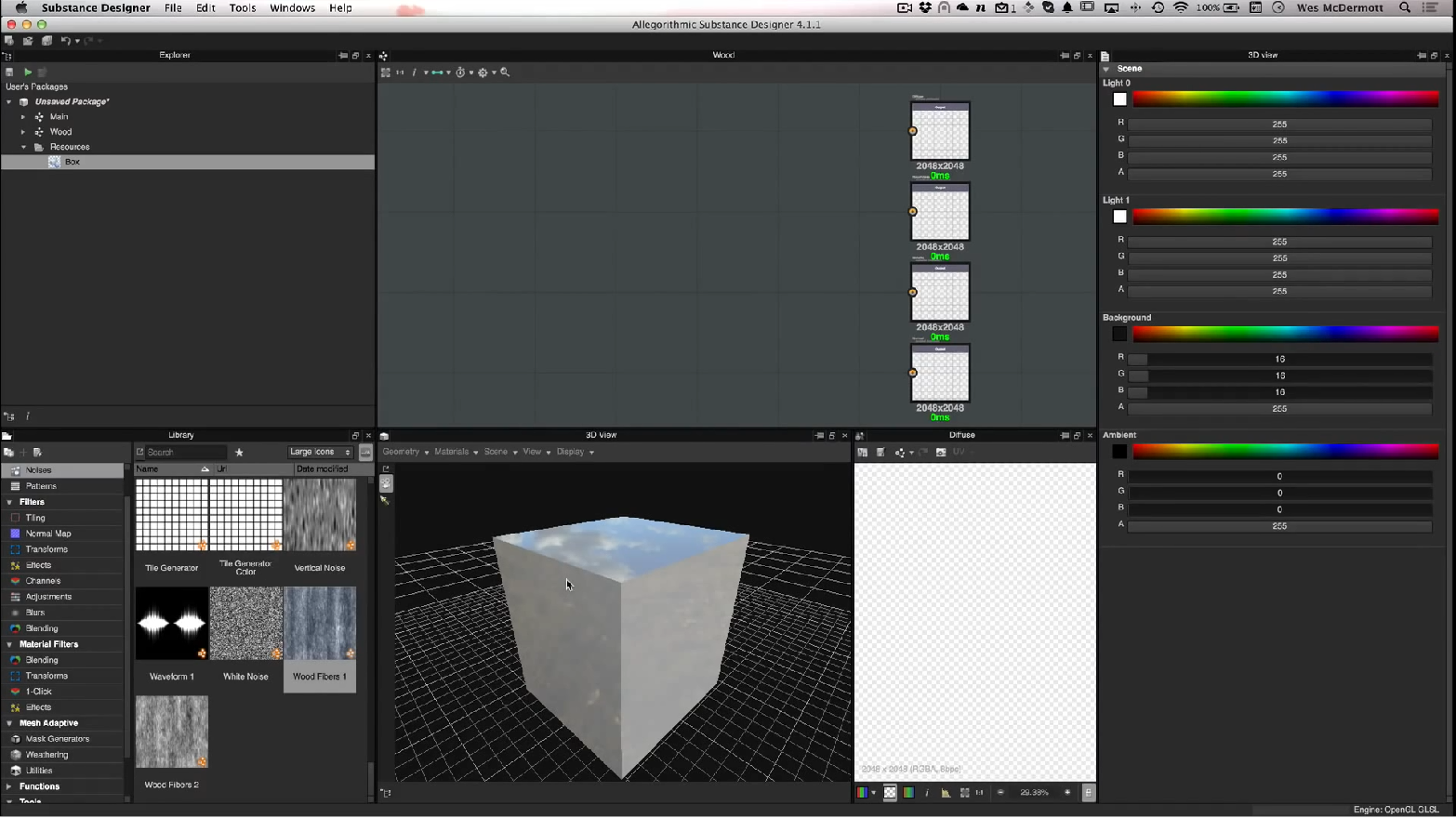Select the Wood Fibers 1 thumbnail

coord(320,623)
